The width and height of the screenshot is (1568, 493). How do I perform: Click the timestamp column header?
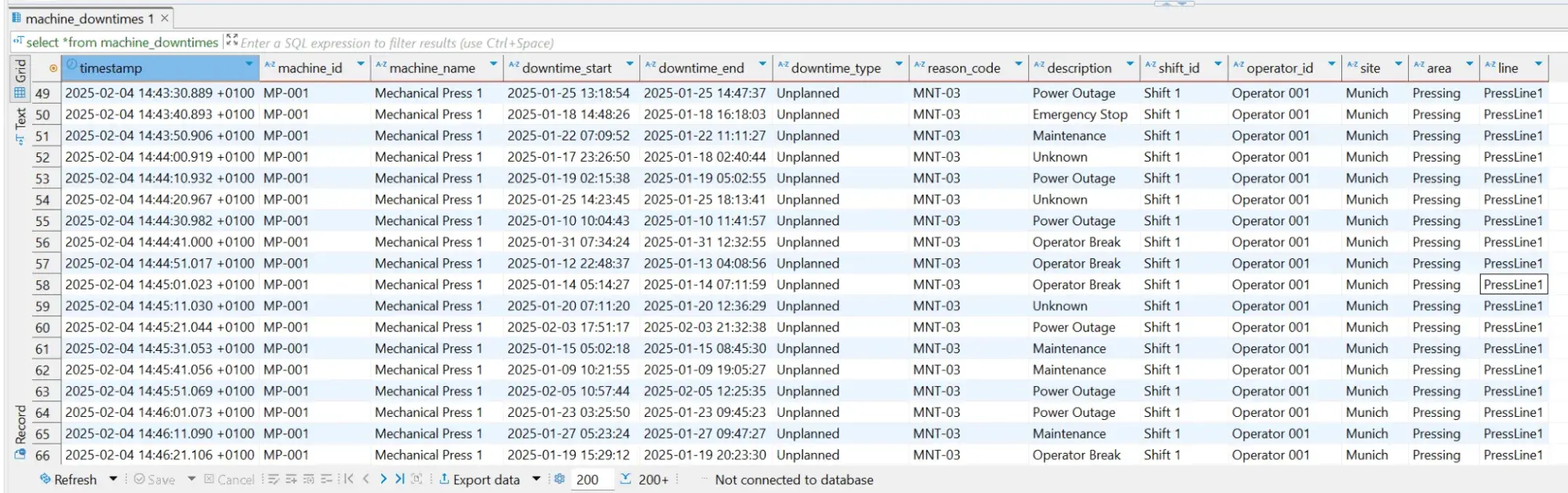[160, 68]
